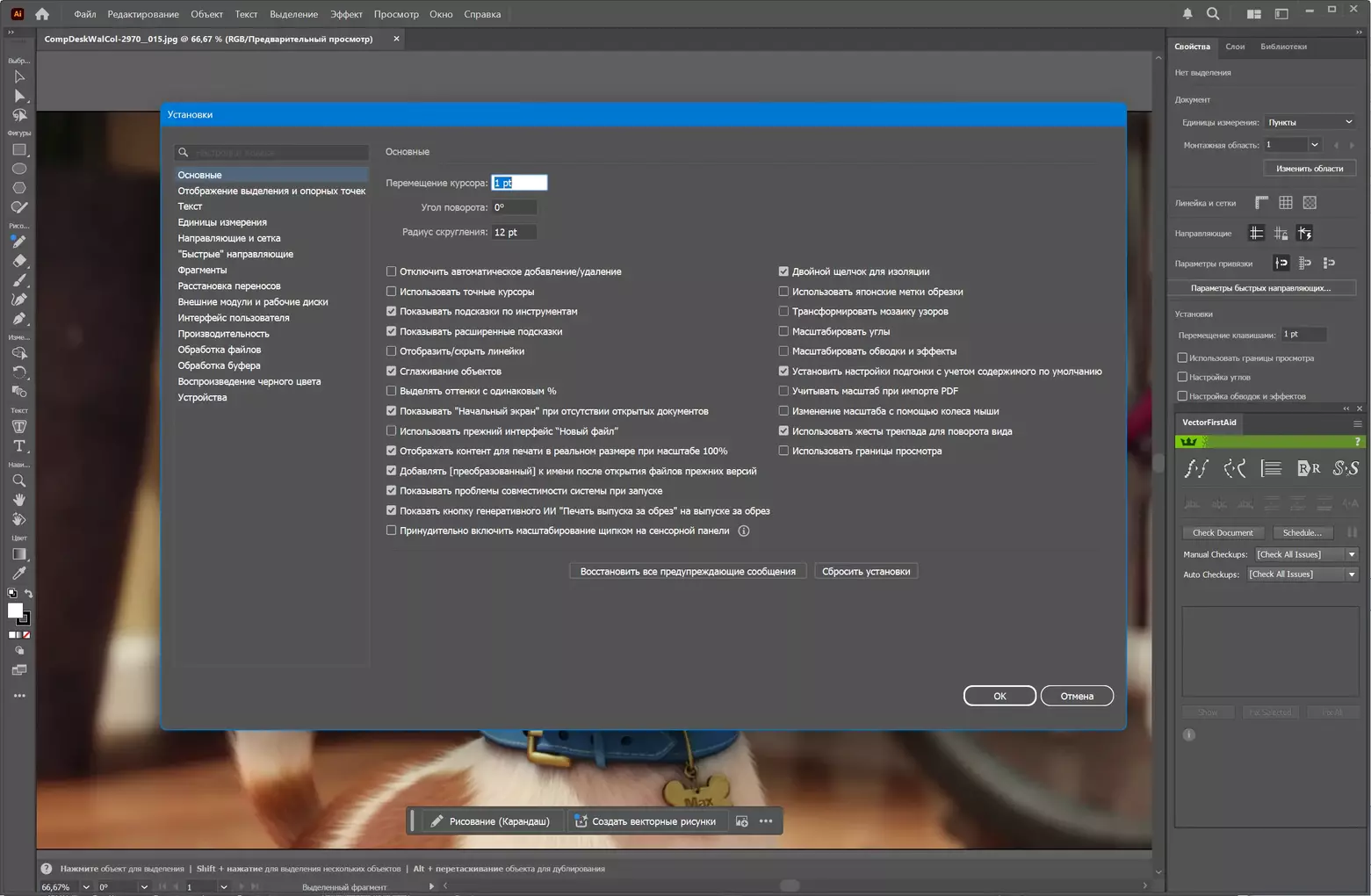The width and height of the screenshot is (1371, 896).
Task: Click the notifications bell icon
Action: tap(1187, 14)
